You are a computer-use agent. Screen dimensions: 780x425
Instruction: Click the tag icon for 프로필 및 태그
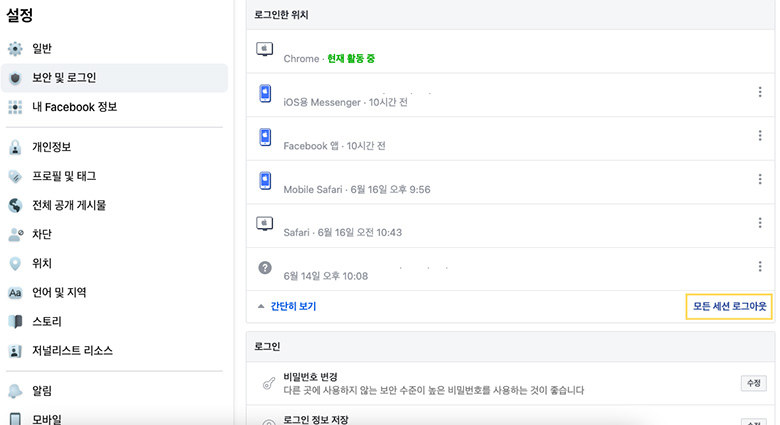(x=15, y=176)
